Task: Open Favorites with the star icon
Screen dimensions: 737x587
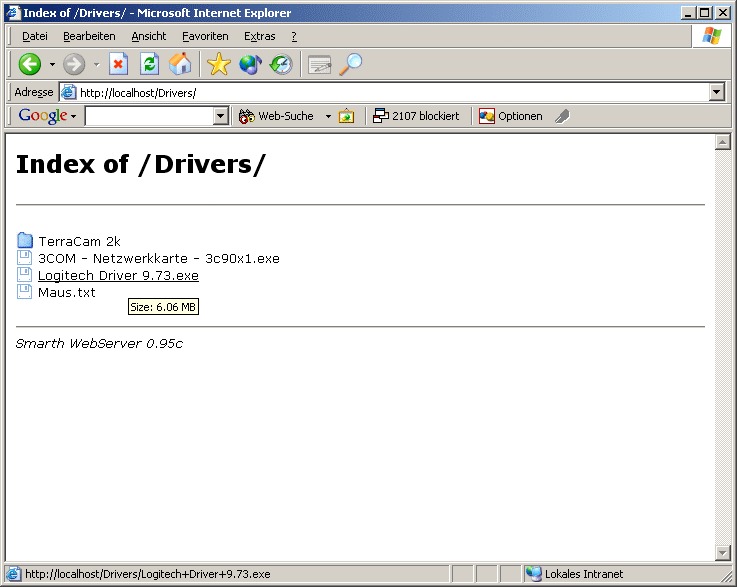Action: tap(219, 64)
